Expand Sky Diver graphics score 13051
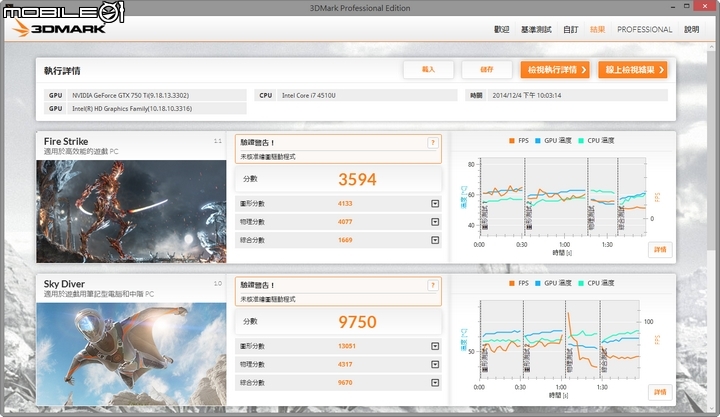The image size is (720, 417). 435,346
